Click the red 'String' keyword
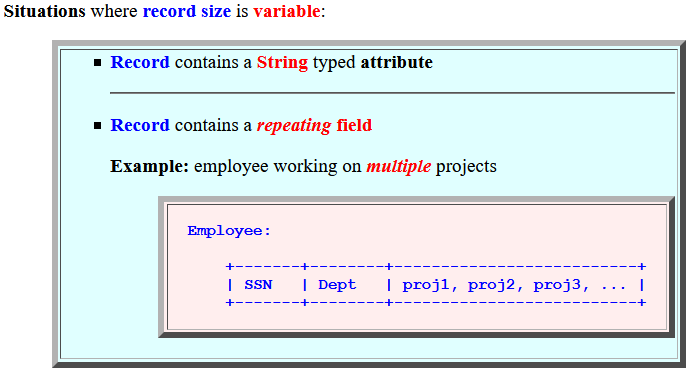692x374 pixels. 282,63
